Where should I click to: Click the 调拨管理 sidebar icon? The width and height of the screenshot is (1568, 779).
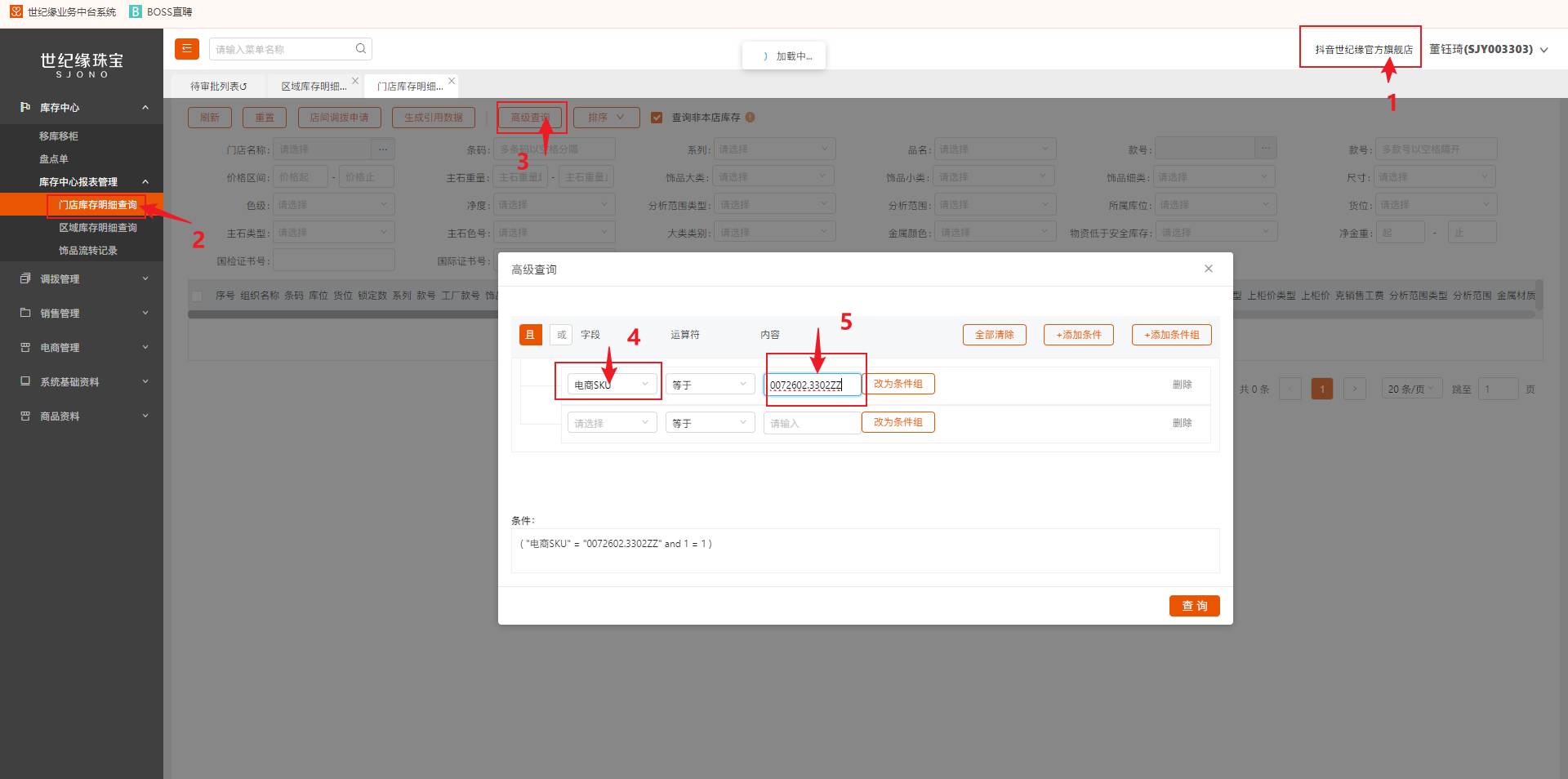(25, 278)
